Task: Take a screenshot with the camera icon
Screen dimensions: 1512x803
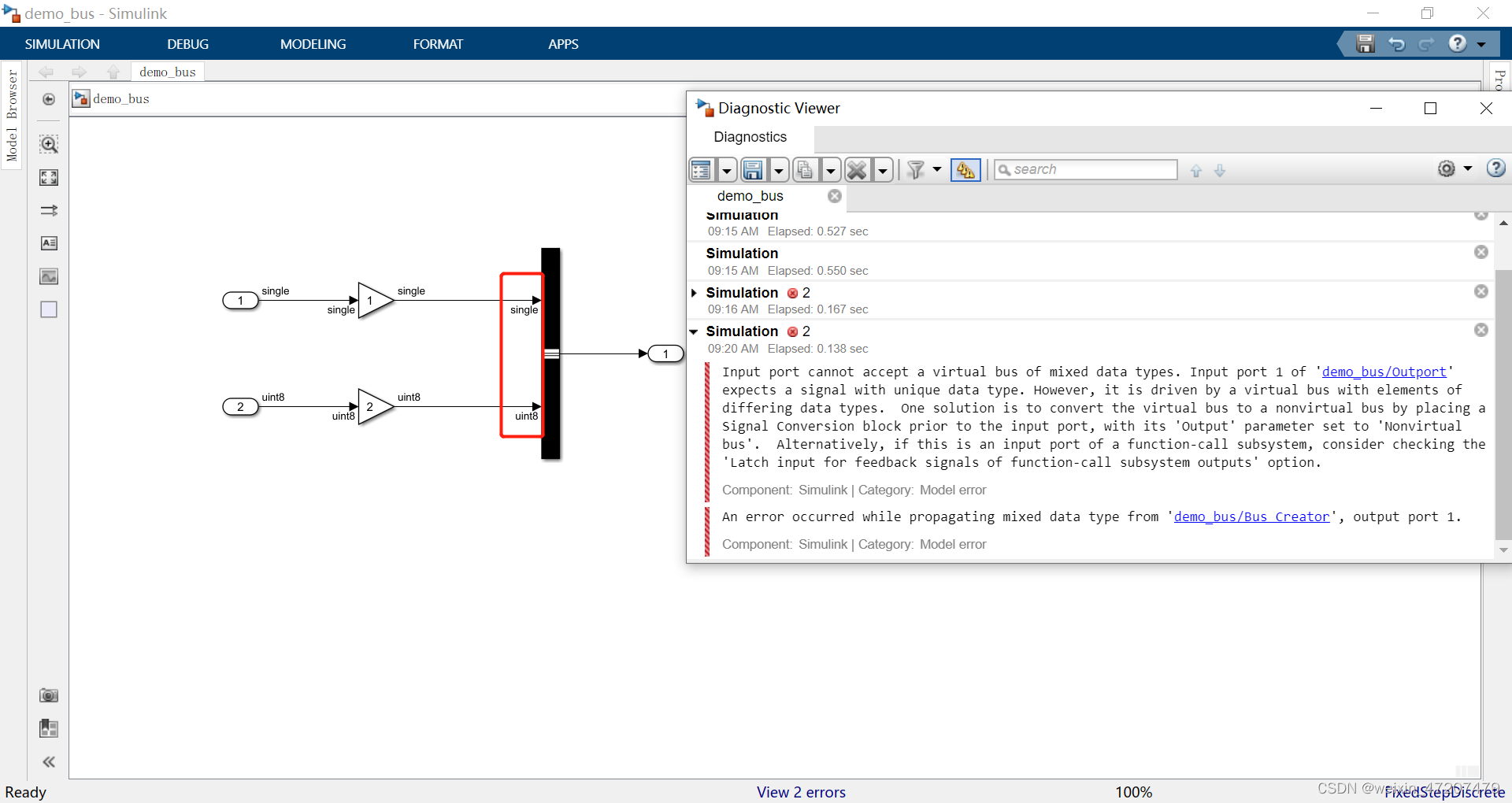Action: tap(49, 696)
